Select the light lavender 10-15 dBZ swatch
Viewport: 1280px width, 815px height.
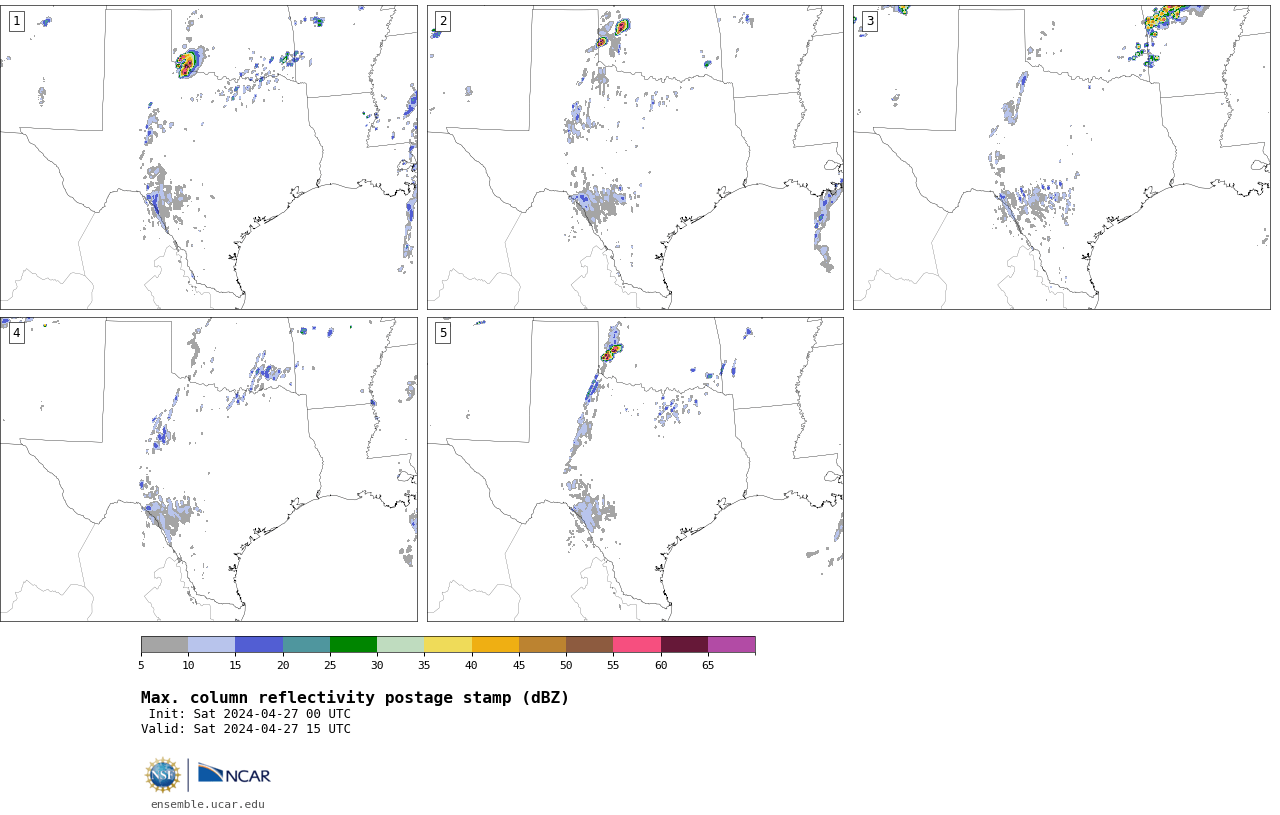(x=212, y=644)
